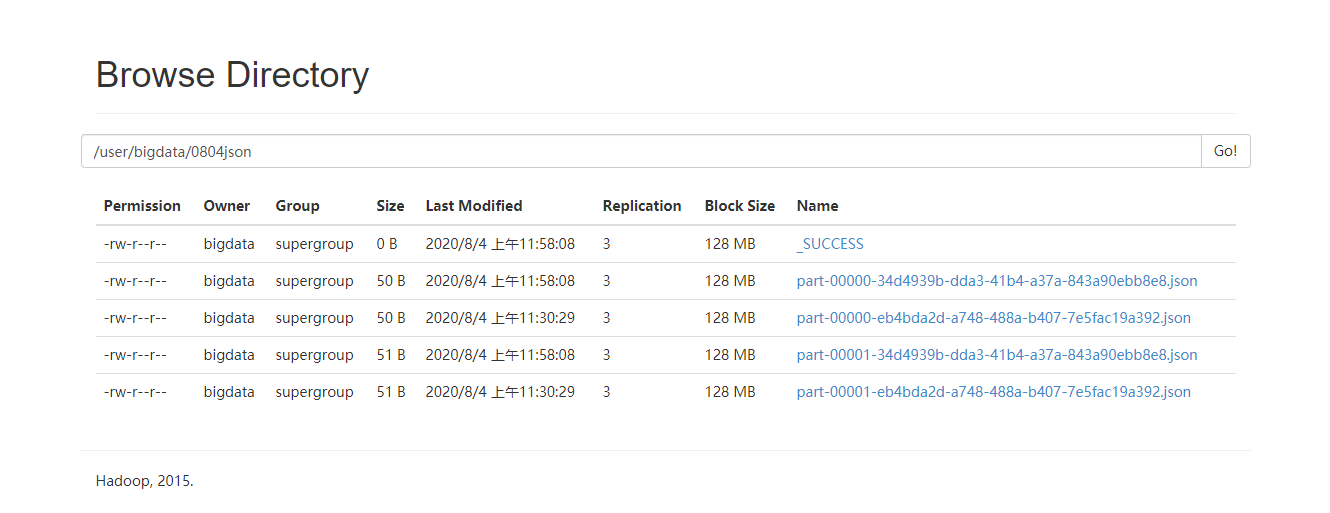Click the Size column header

391,206
